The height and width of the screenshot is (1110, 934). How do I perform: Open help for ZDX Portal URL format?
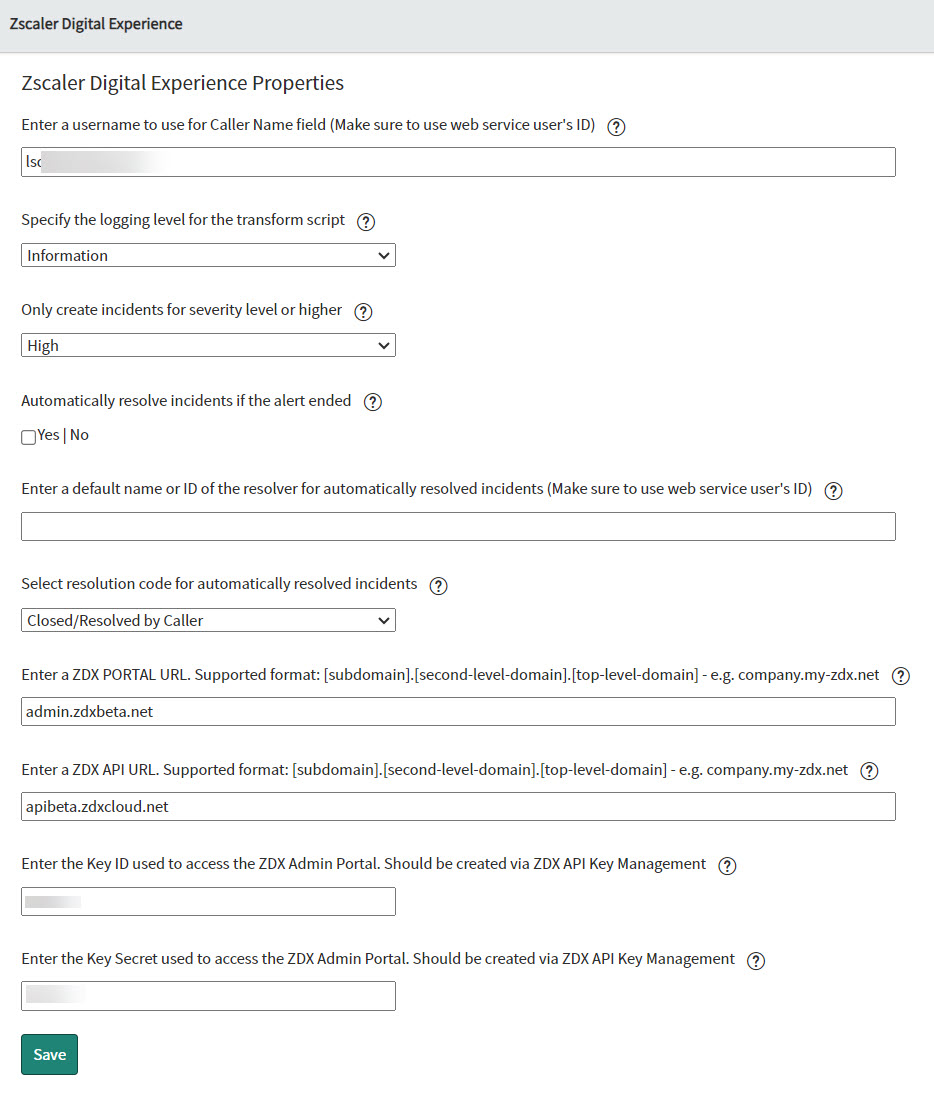click(900, 676)
